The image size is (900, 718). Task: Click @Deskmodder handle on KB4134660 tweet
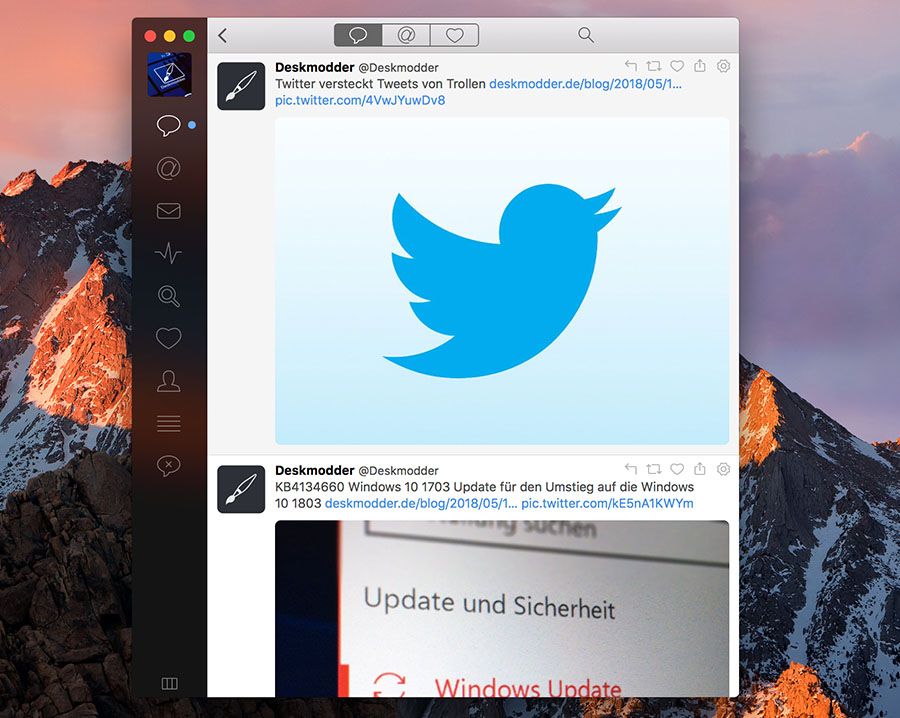pyautogui.click(x=398, y=471)
